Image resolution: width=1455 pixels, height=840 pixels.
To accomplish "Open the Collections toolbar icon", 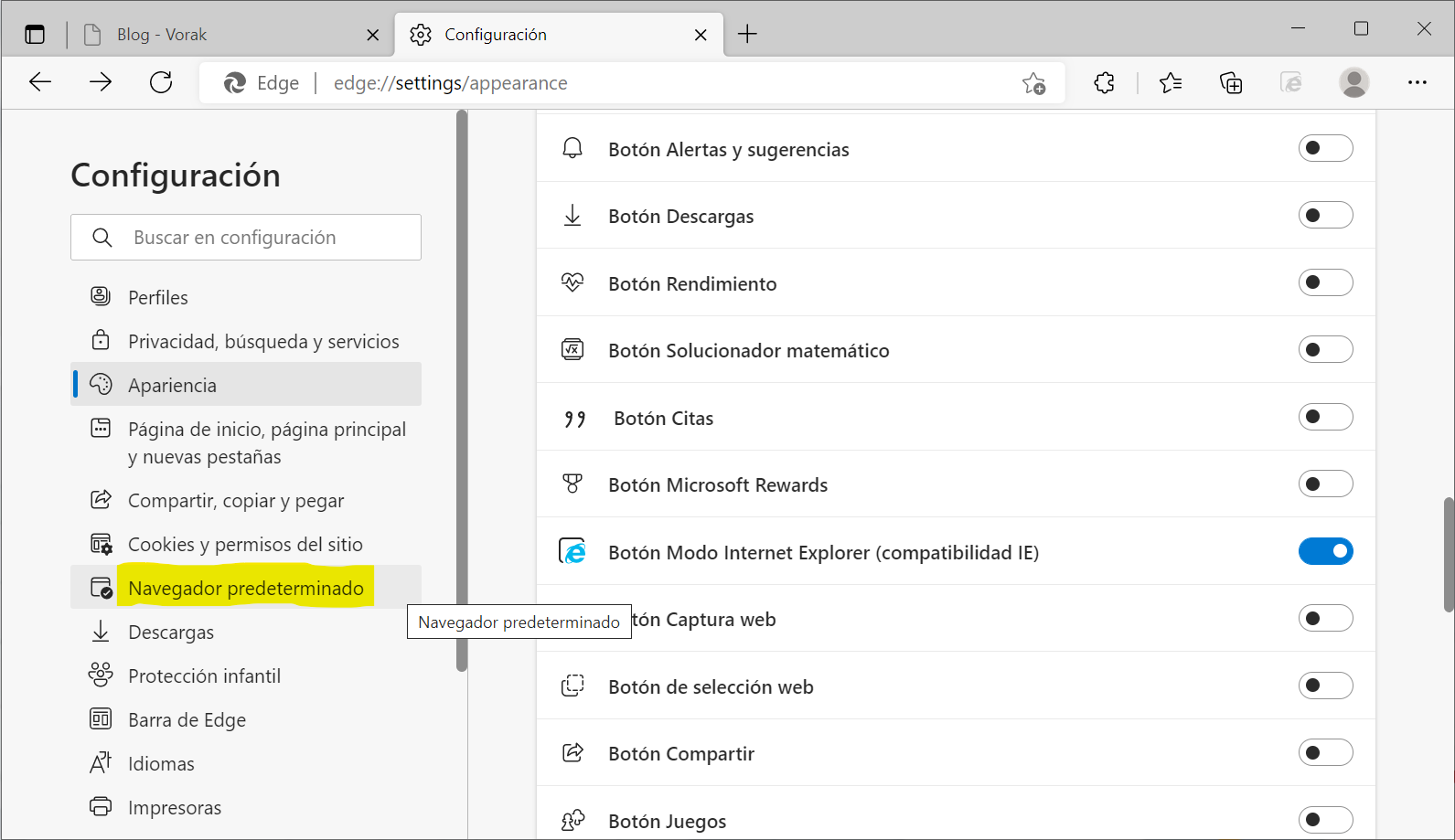I will 1231,83.
